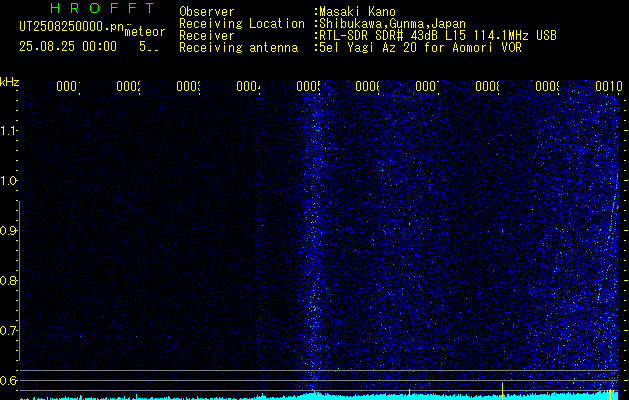This screenshot has width=629, height=400.
Task: Select the file name UT2508250000.pn
Action: (x=71, y=27)
